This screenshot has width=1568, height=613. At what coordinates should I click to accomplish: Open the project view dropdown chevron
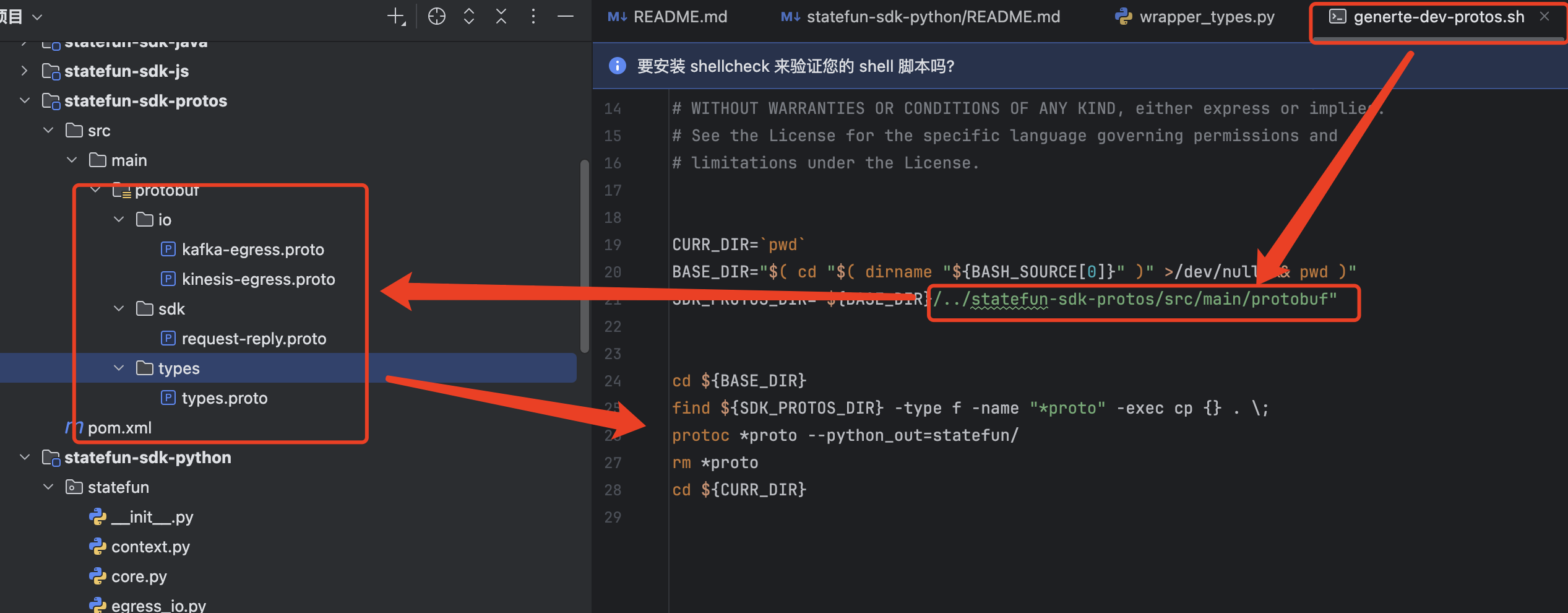pos(37,17)
